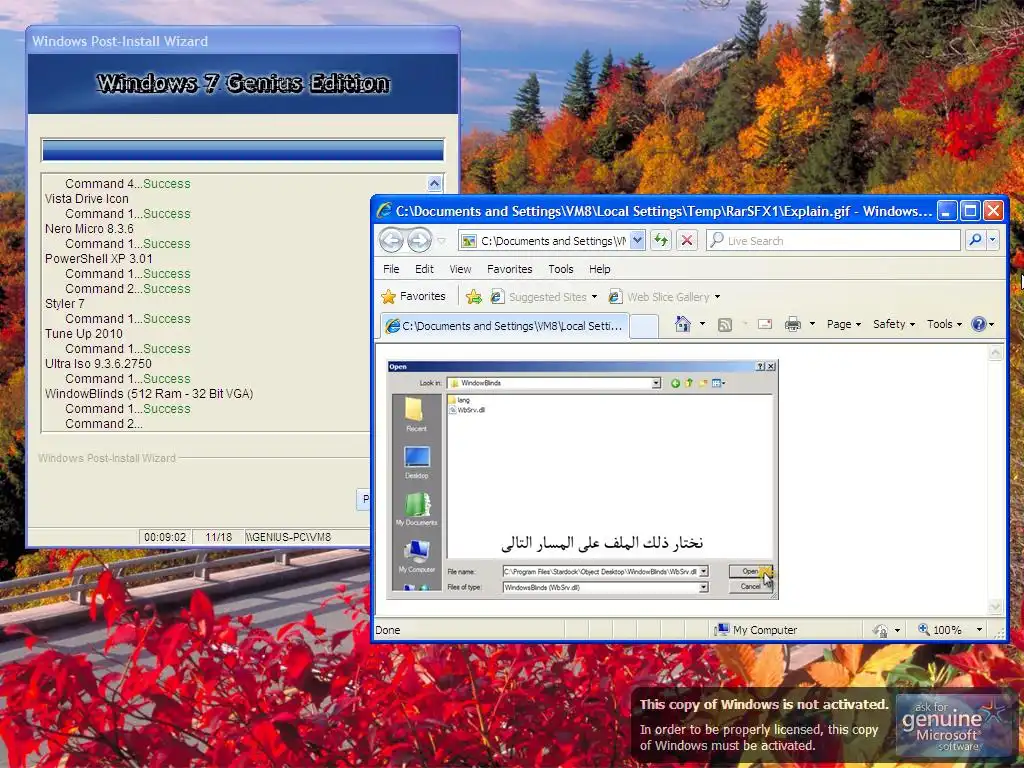Open the Help menu
This screenshot has width=1024, height=768.
click(600, 269)
